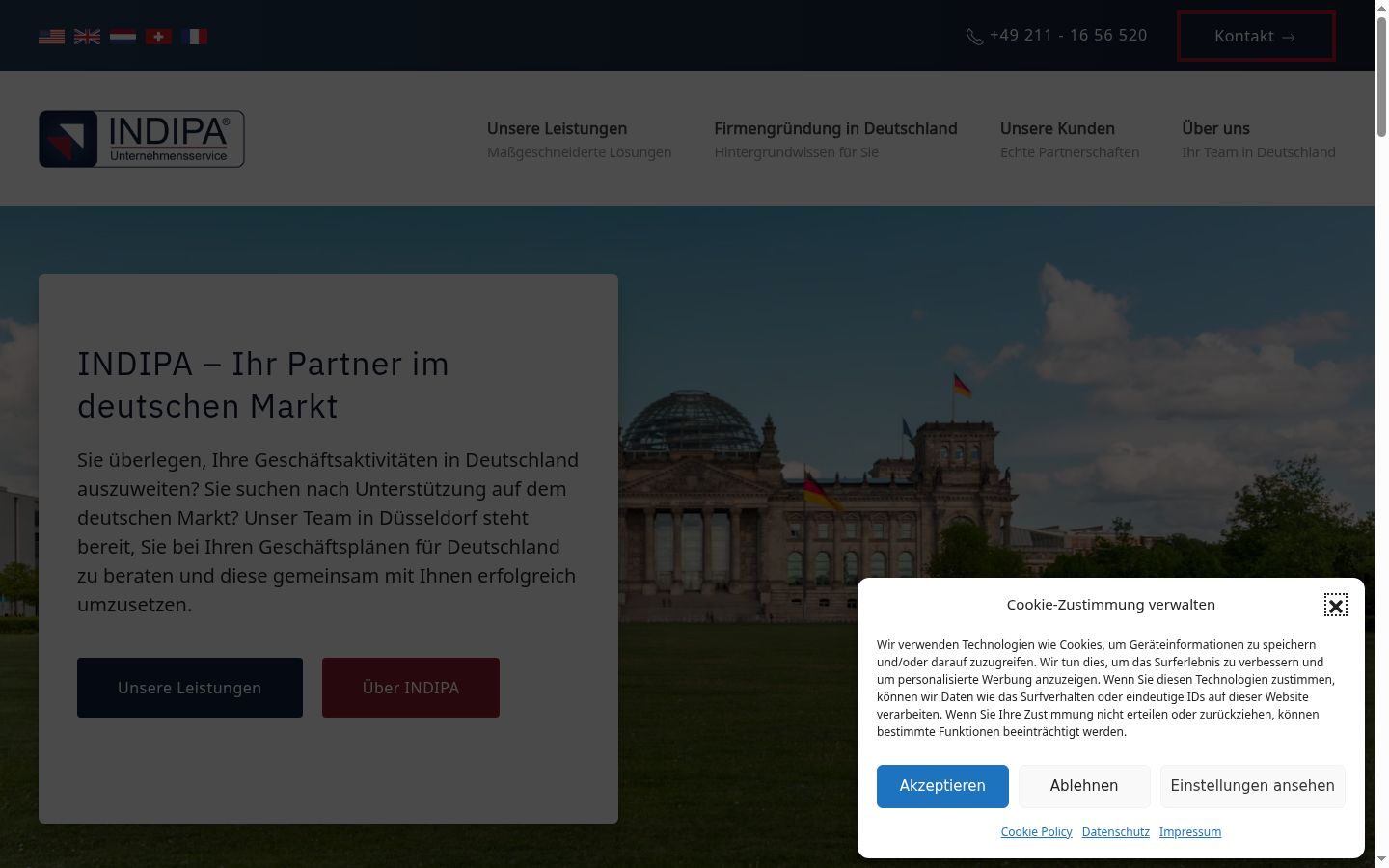Viewport: 1389px width, 868px height.
Task: Decline cookies with Ablehnen
Action: [x=1084, y=786]
